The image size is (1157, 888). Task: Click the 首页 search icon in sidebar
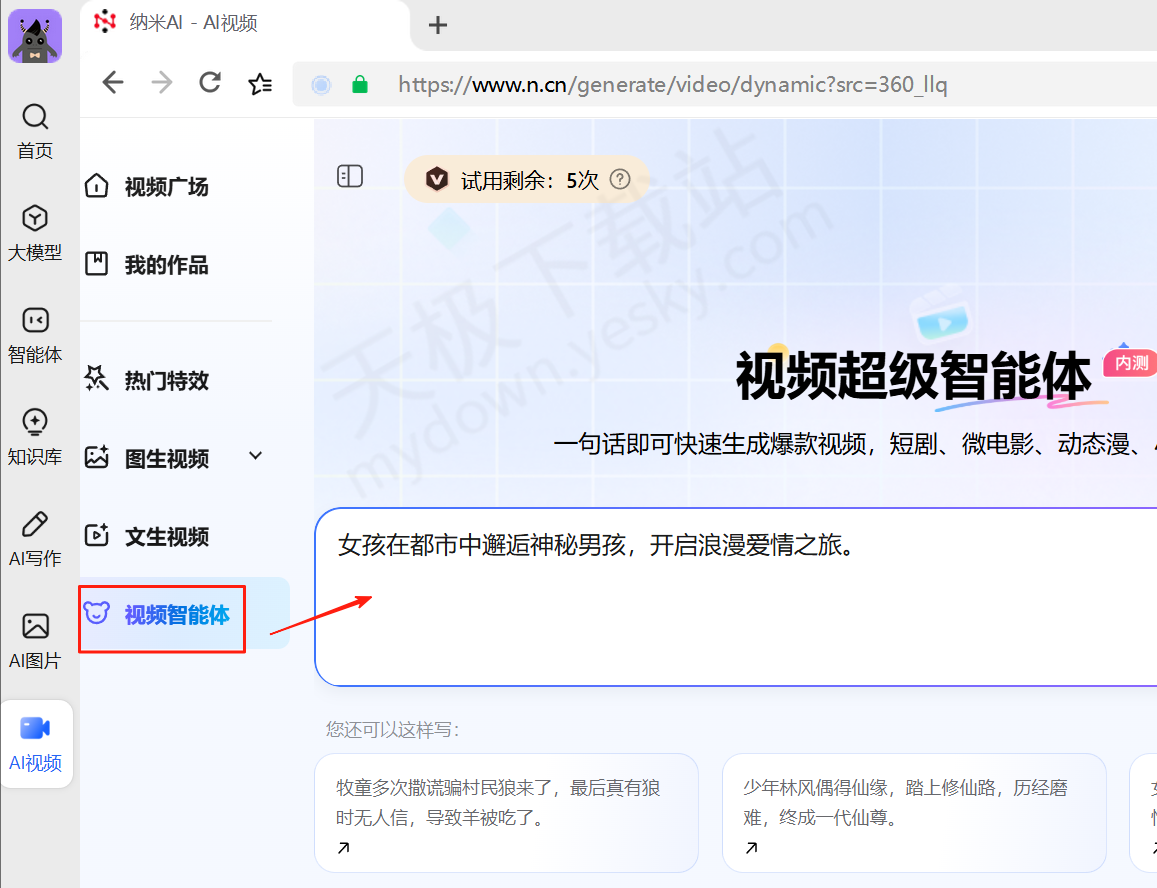pyautogui.click(x=35, y=118)
